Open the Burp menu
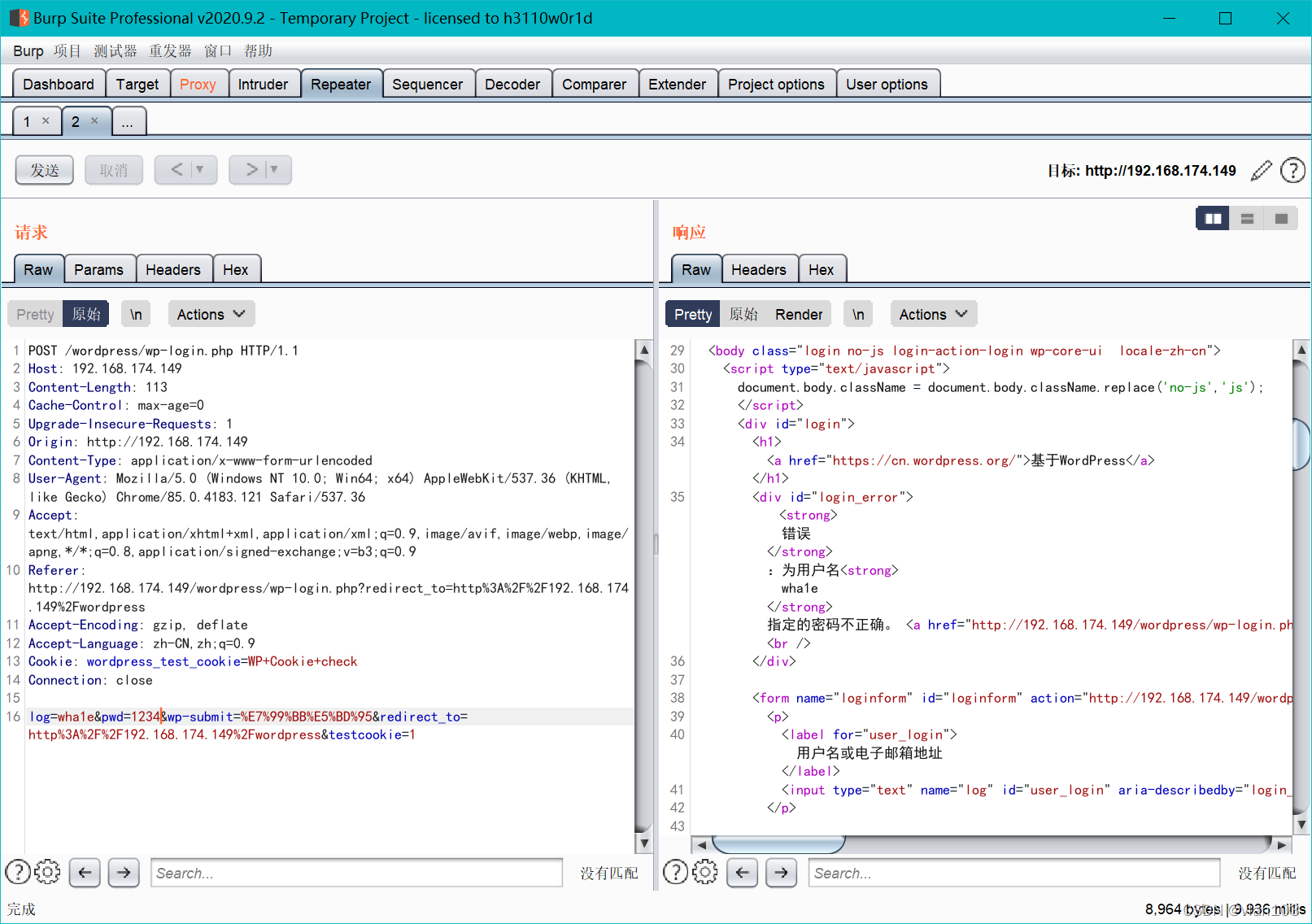The image size is (1312, 924). [x=28, y=51]
